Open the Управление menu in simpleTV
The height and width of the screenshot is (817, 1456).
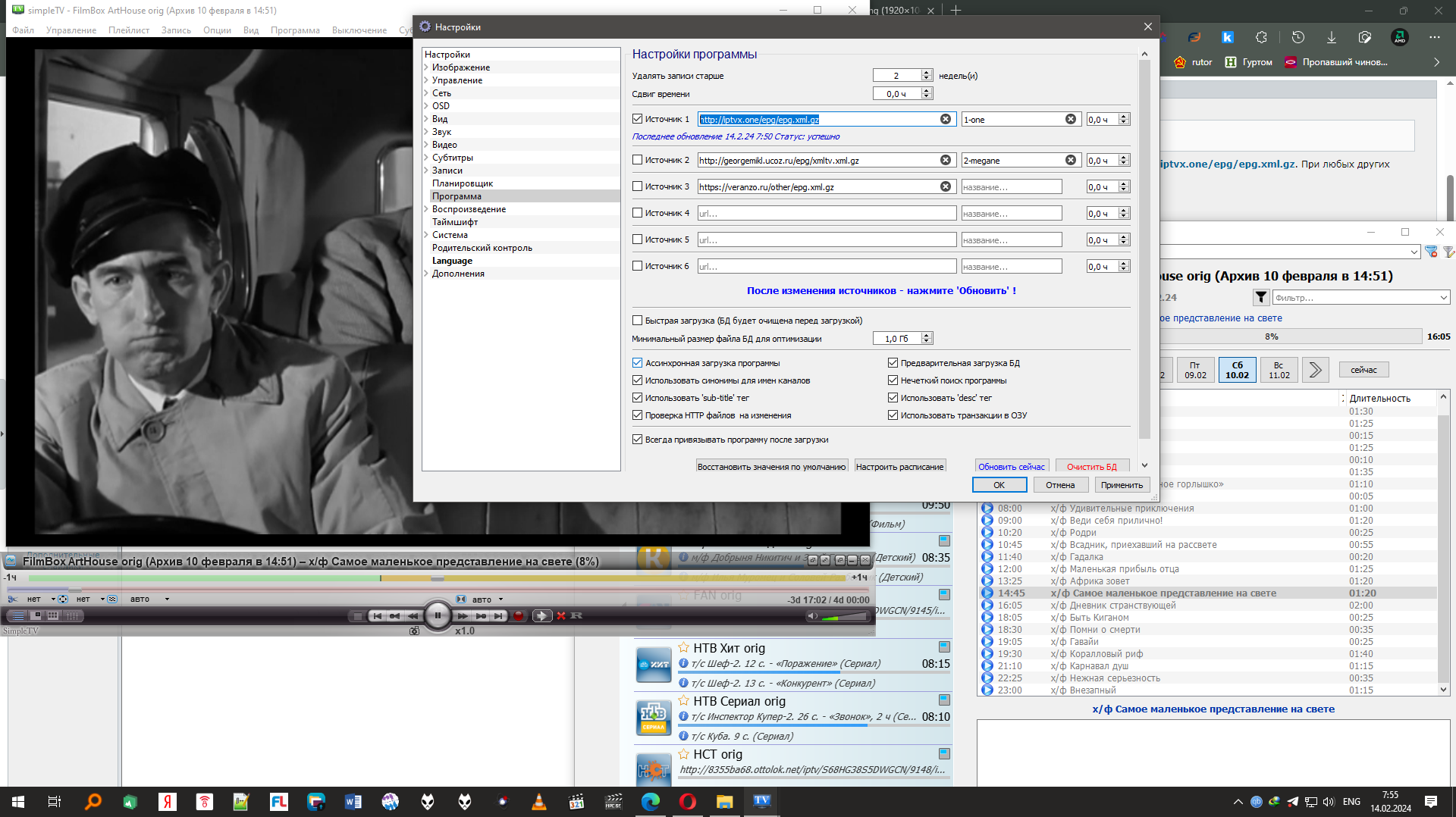click(x=71, y=30)
